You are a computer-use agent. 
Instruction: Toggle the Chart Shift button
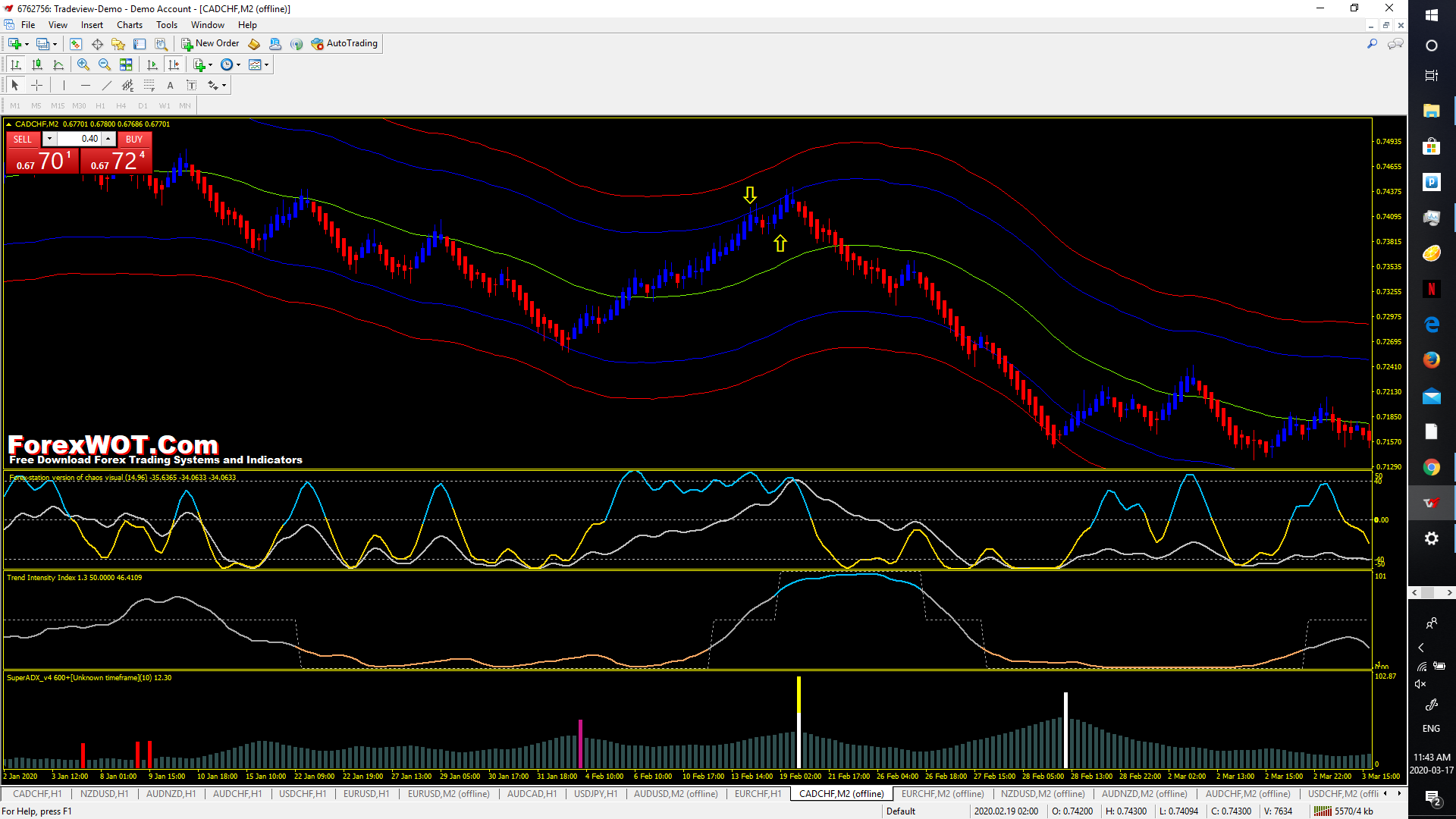pyautogui.click(x=174, y=65)
